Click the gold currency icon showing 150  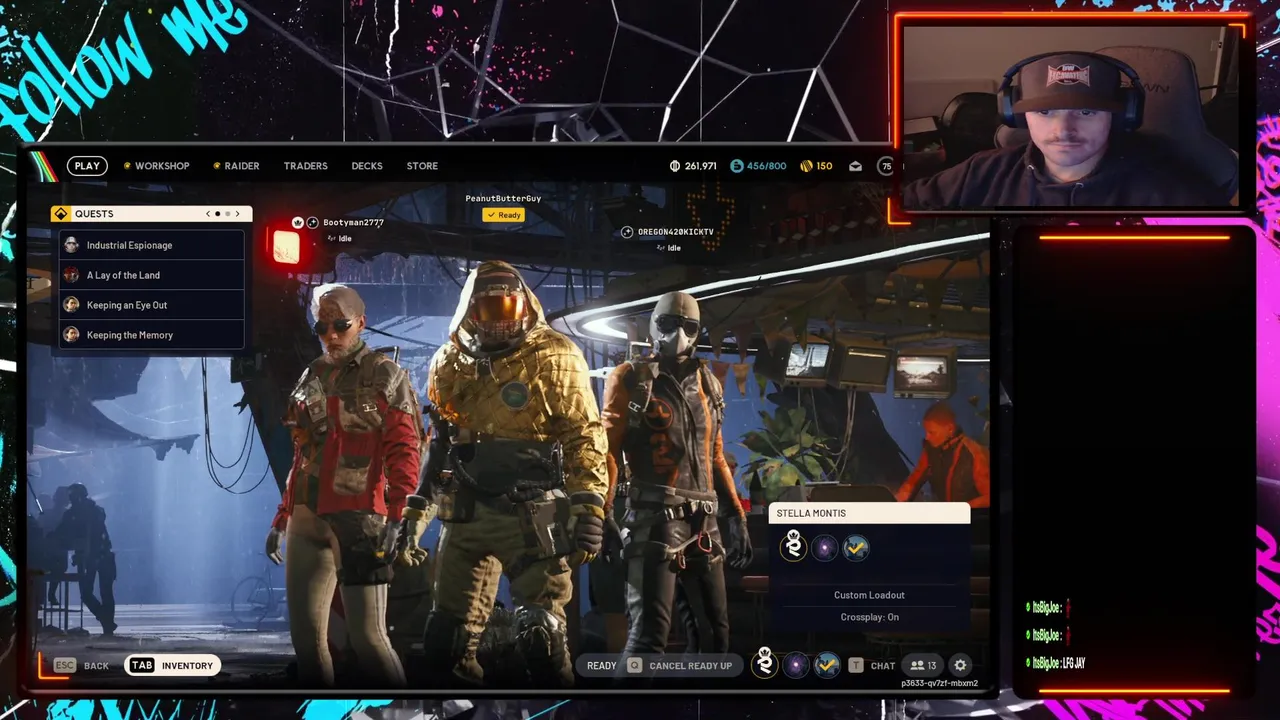click(x=806, y=166)
